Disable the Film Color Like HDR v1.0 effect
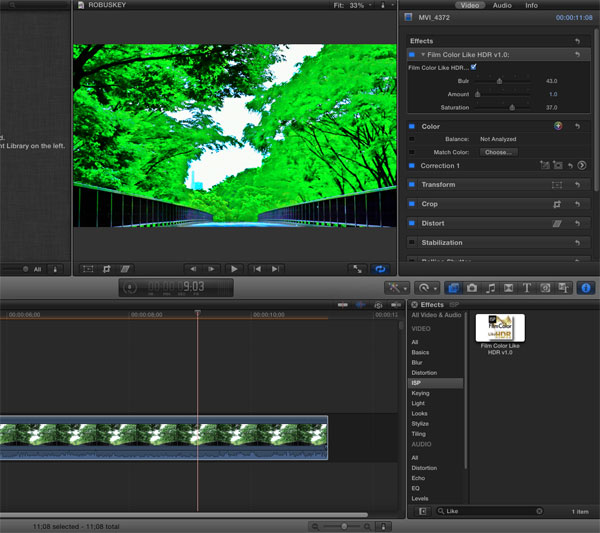 coord(412,55)
